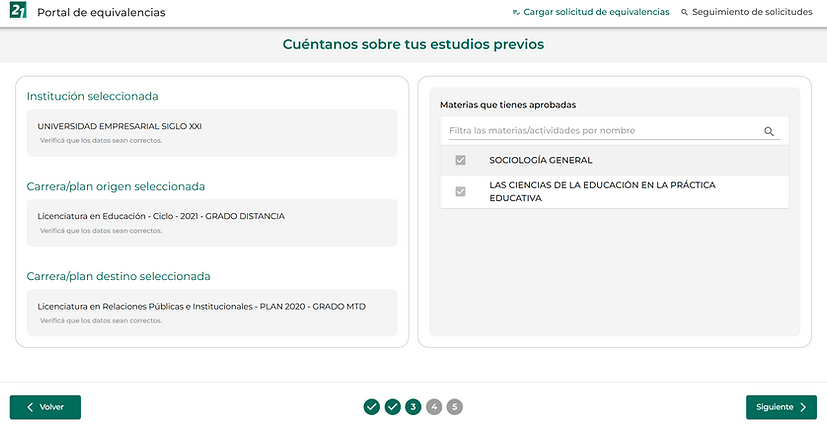Open Seguimiento de solicitudes

tap(746, 12)
